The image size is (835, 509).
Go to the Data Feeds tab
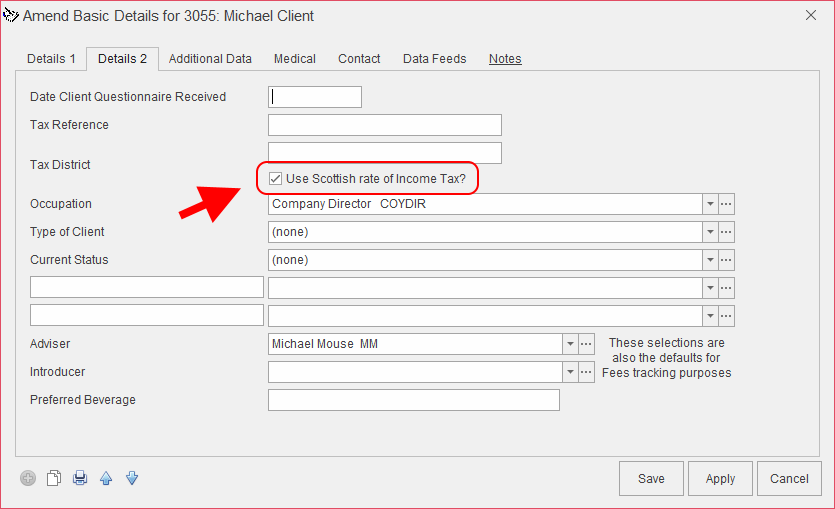(434, 59)
